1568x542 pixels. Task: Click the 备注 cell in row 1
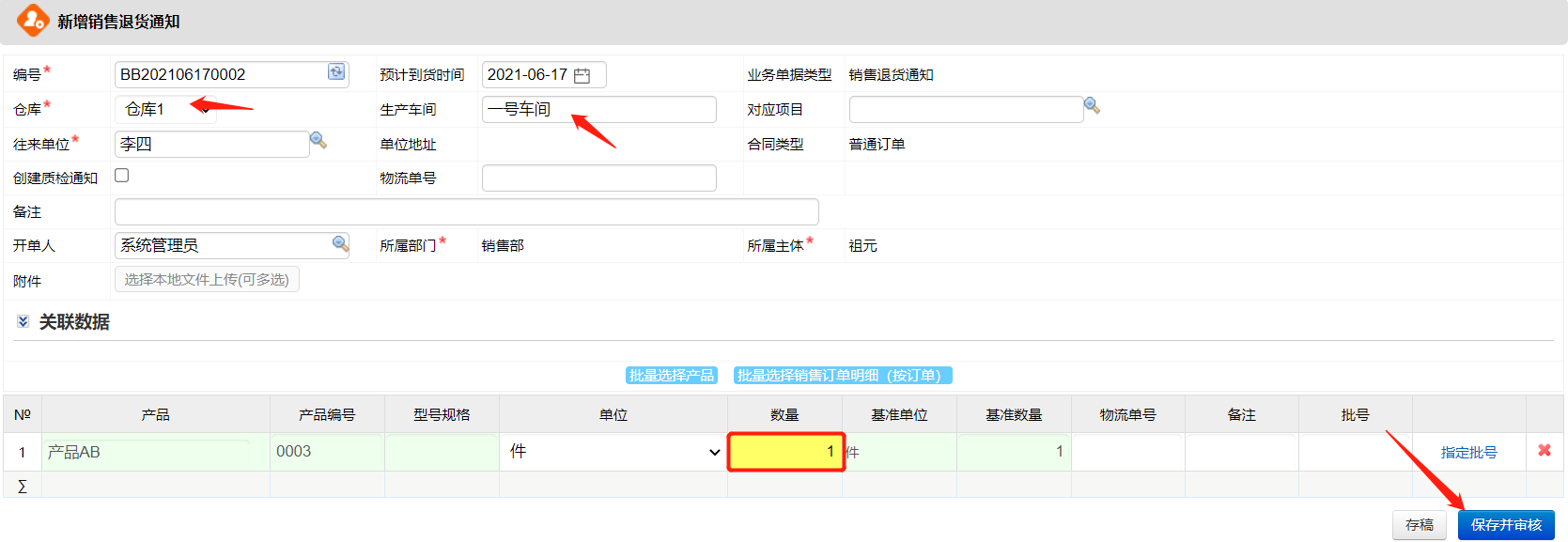click(x=1242, y=452)
